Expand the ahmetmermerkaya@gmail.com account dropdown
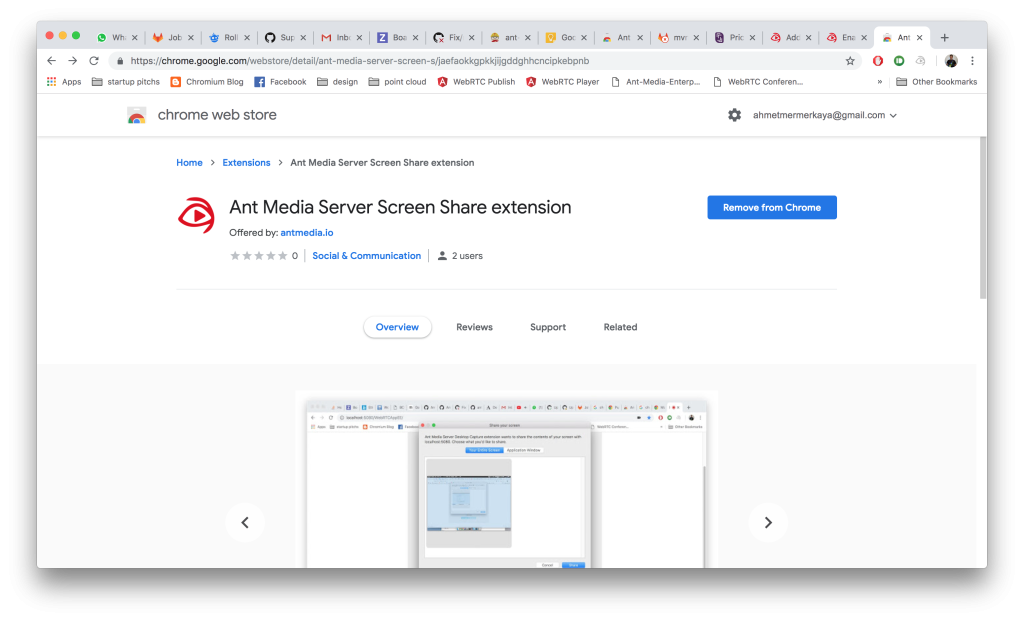 click(825, 115)
